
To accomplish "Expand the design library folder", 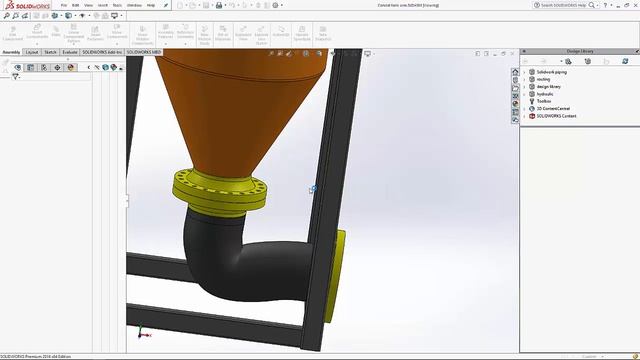I will click(x=524, y=87).
